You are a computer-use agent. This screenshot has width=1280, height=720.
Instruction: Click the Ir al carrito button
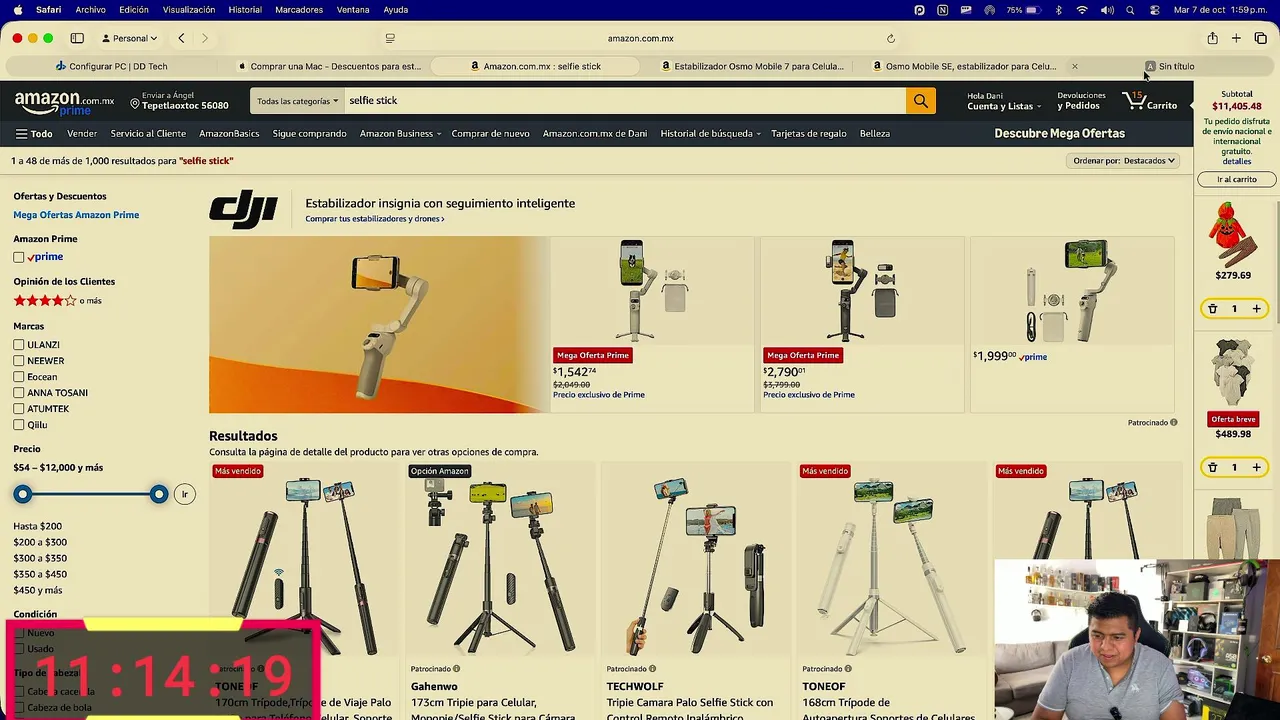pyautogui.click(x=1237, y=179)
